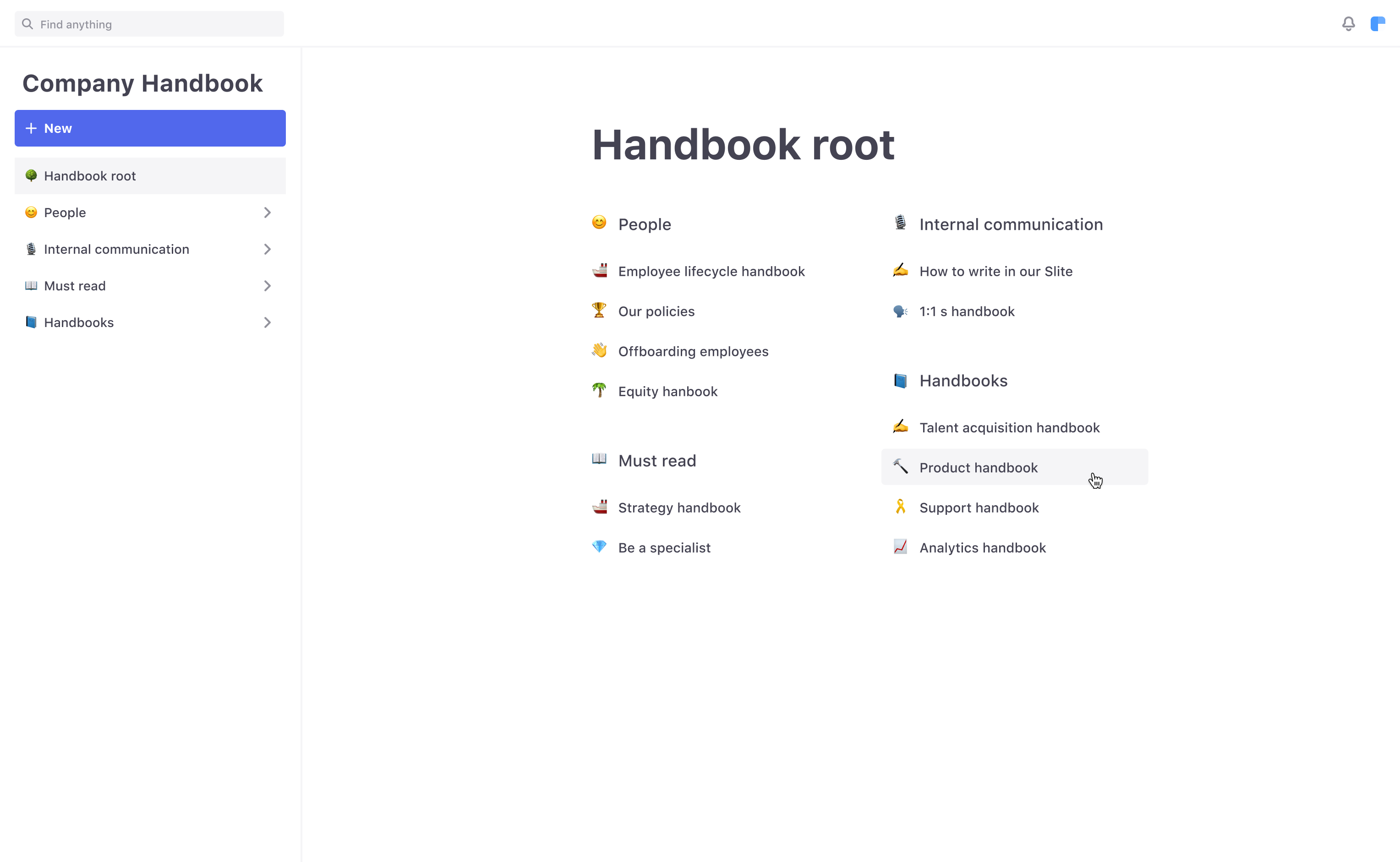
Task: Open the profile avatar in the top right
Action: [1378, 24]
